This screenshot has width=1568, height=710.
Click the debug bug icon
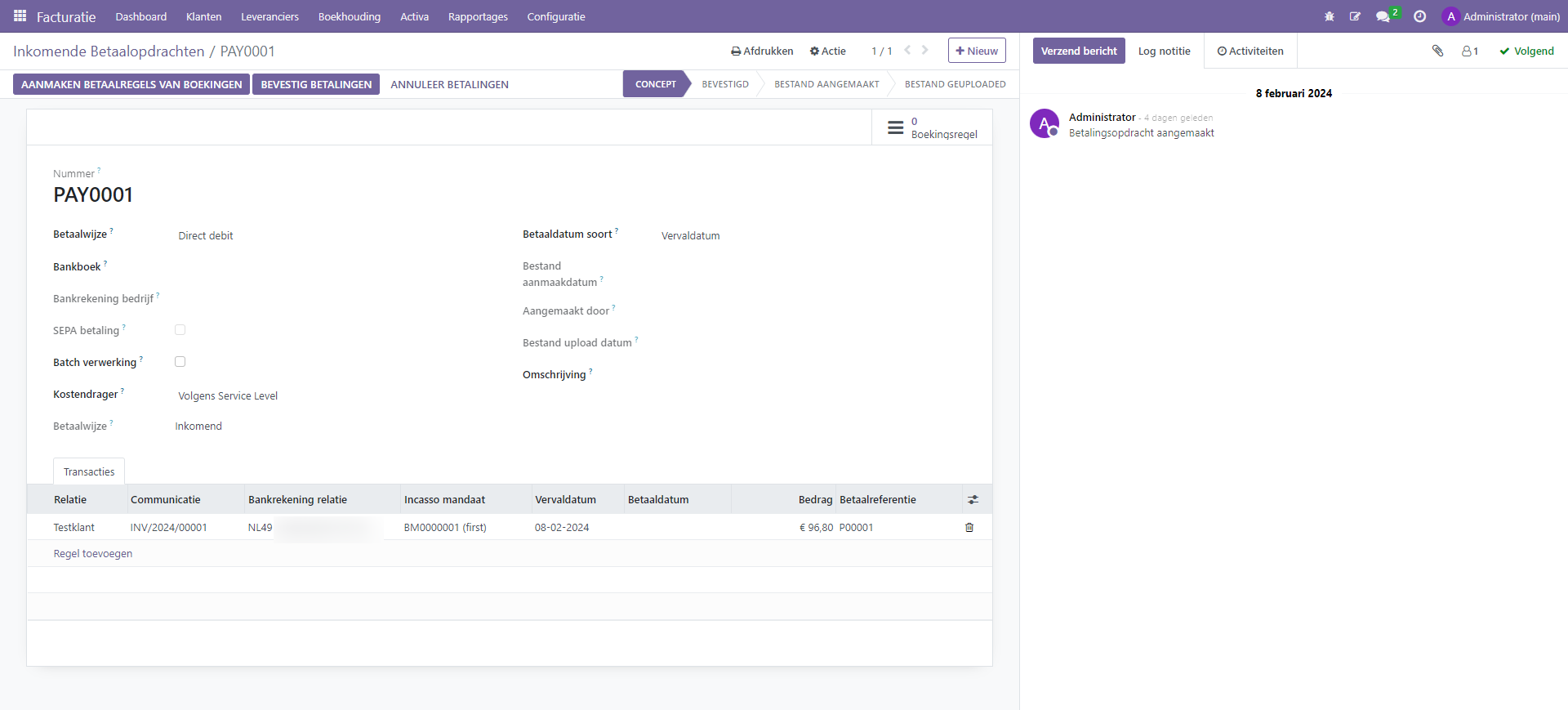coord(1329,16)
